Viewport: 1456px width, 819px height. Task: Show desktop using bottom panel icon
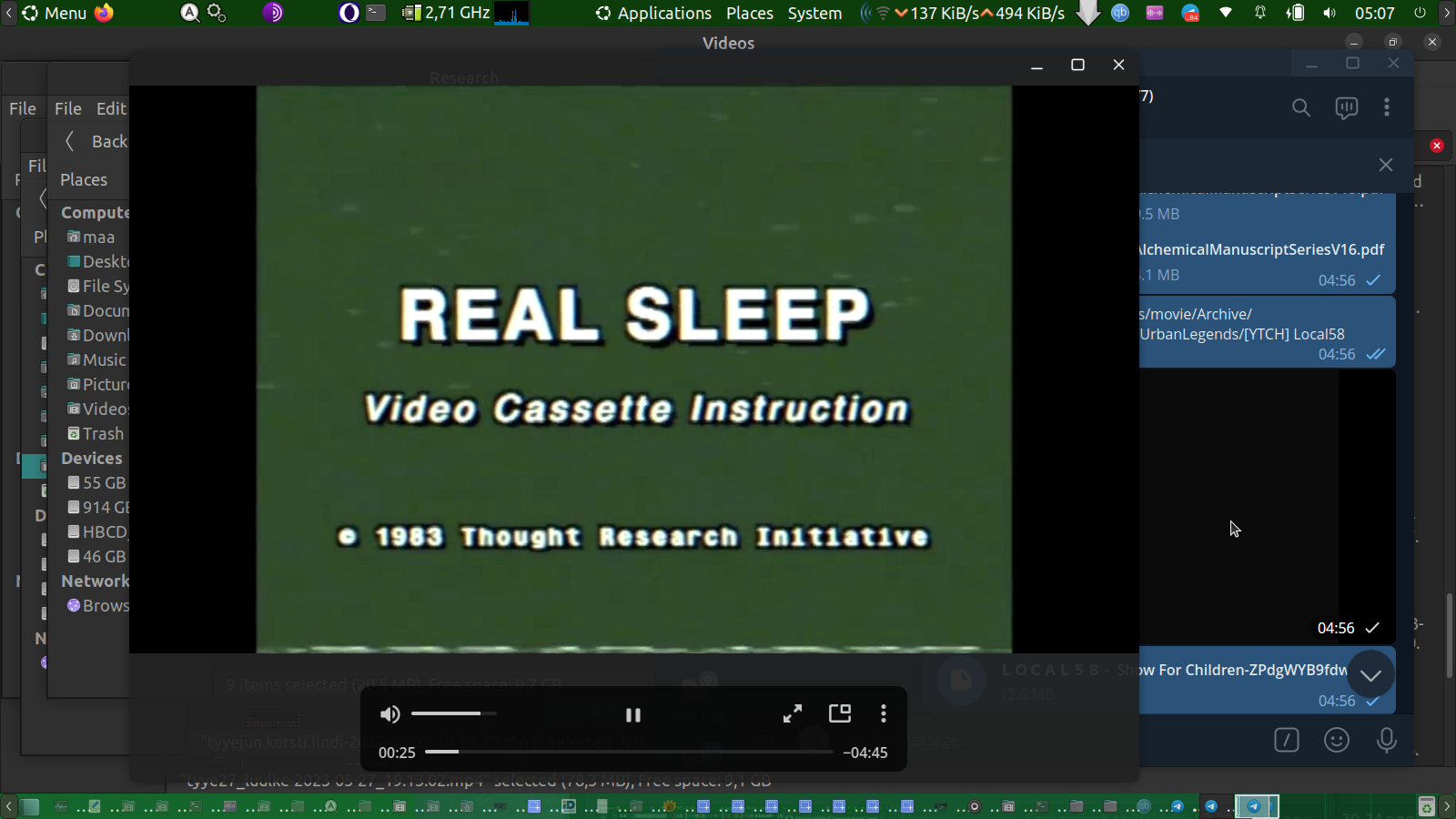click(30, 806)
